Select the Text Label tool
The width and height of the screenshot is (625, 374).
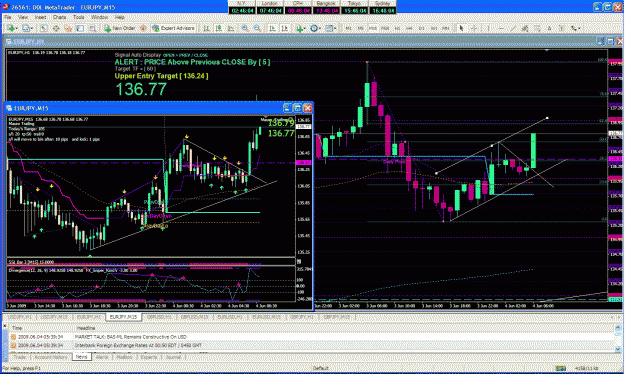561,28
